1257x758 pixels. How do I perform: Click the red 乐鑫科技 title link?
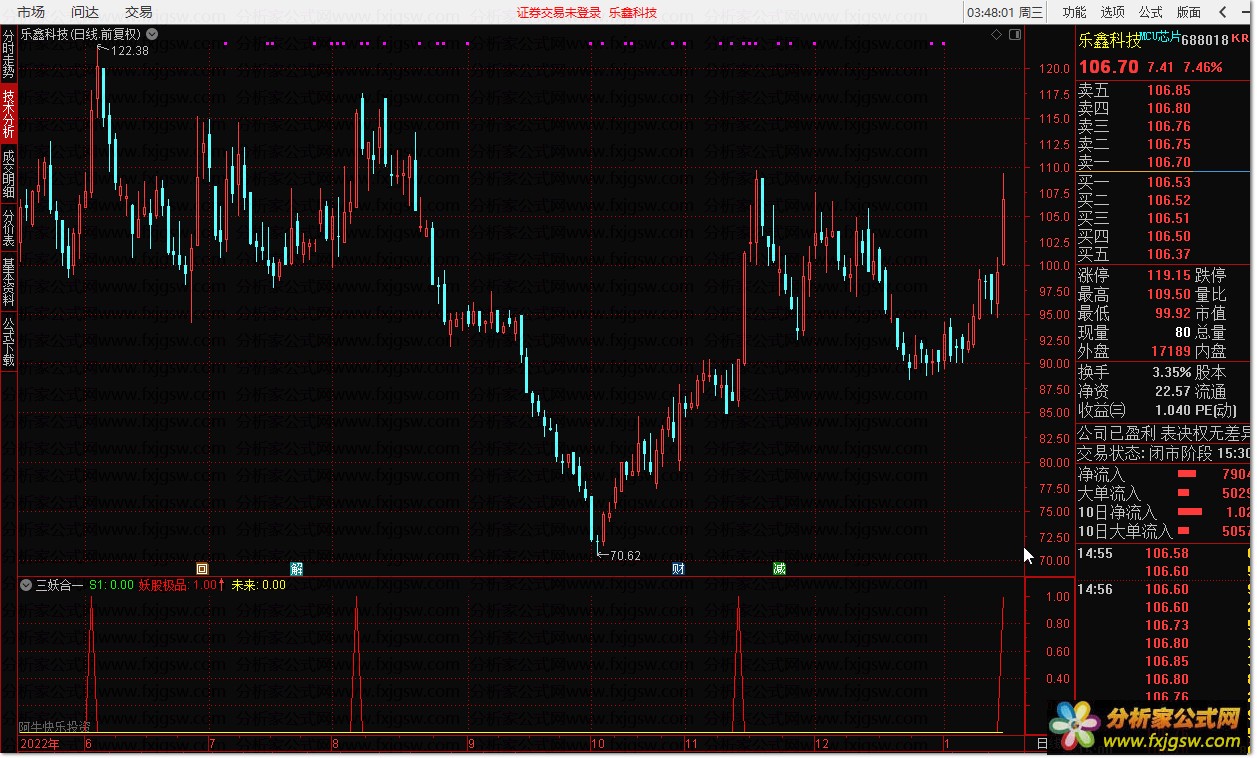click(633, 12)
